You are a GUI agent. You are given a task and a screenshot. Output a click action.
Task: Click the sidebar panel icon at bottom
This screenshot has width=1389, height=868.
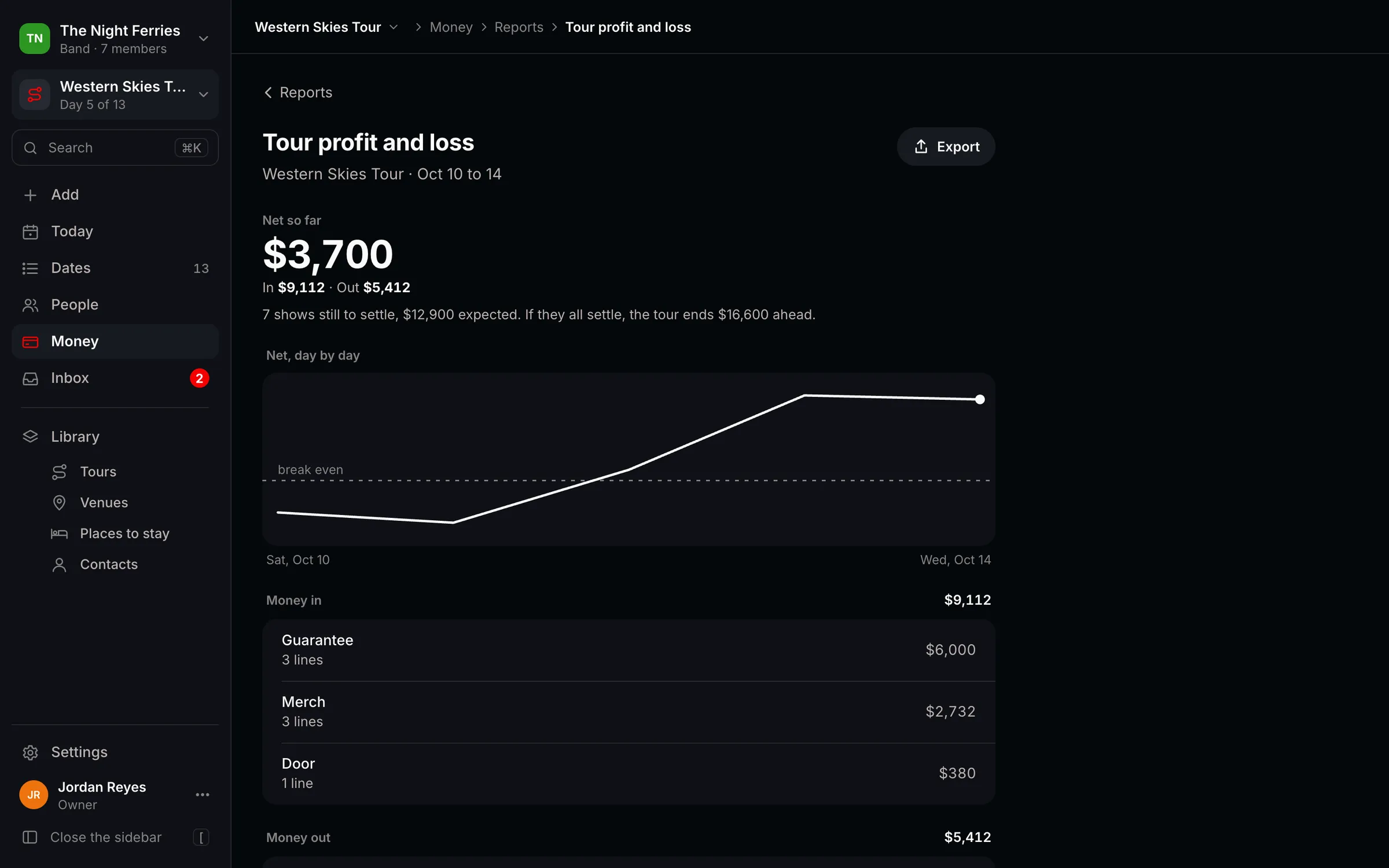pos(30,837)
